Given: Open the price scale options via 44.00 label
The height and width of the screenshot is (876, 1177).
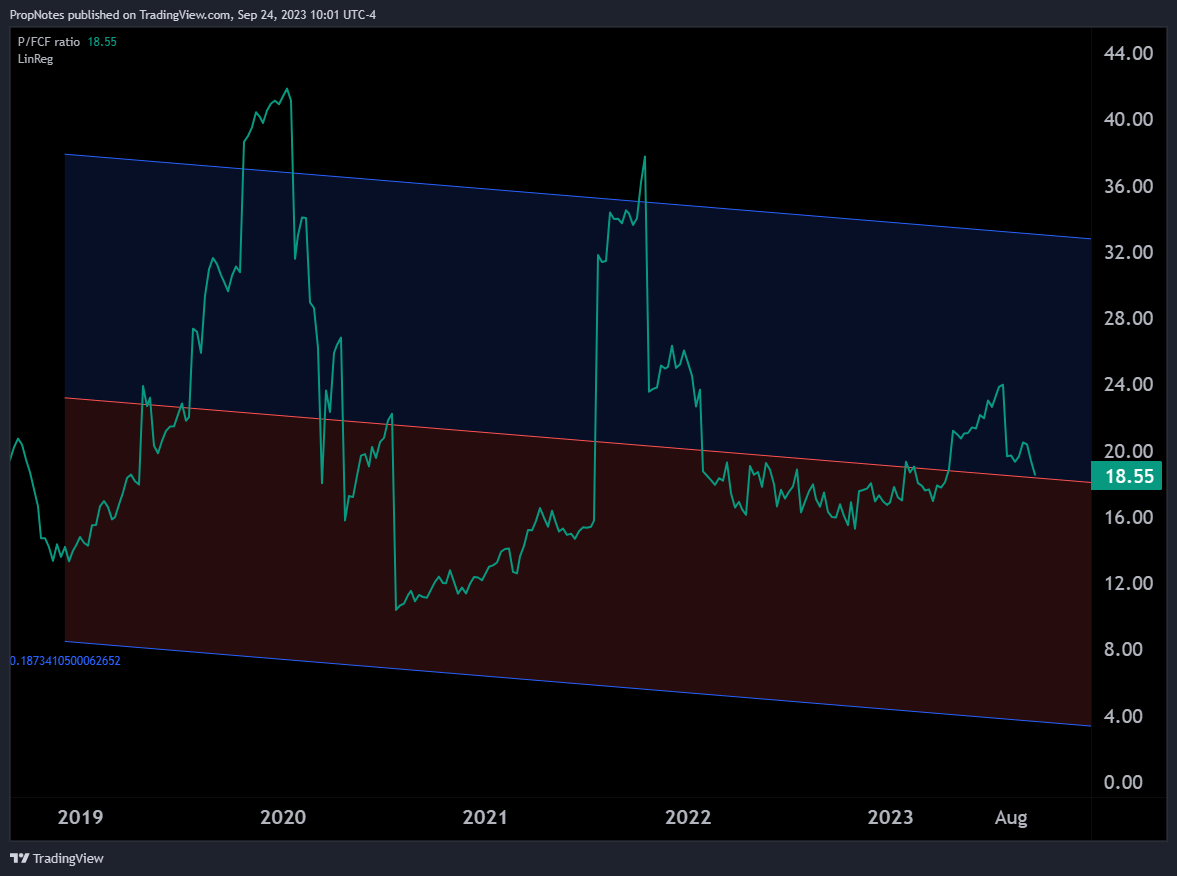Looking at the screenshot, I should pyautogui.click(x=1128, y=54).
